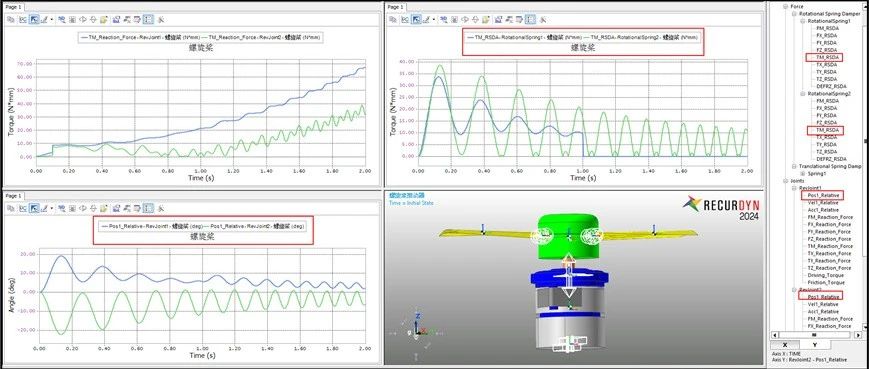
Task: Activate the select cursor tool in reaction force plot toolbar
Action: point(34,19)
